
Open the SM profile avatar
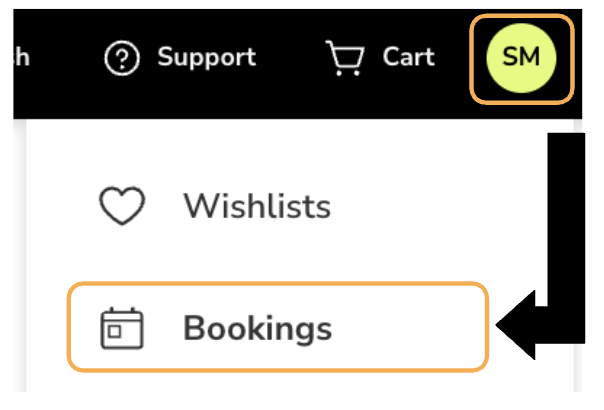pos(521,58)
